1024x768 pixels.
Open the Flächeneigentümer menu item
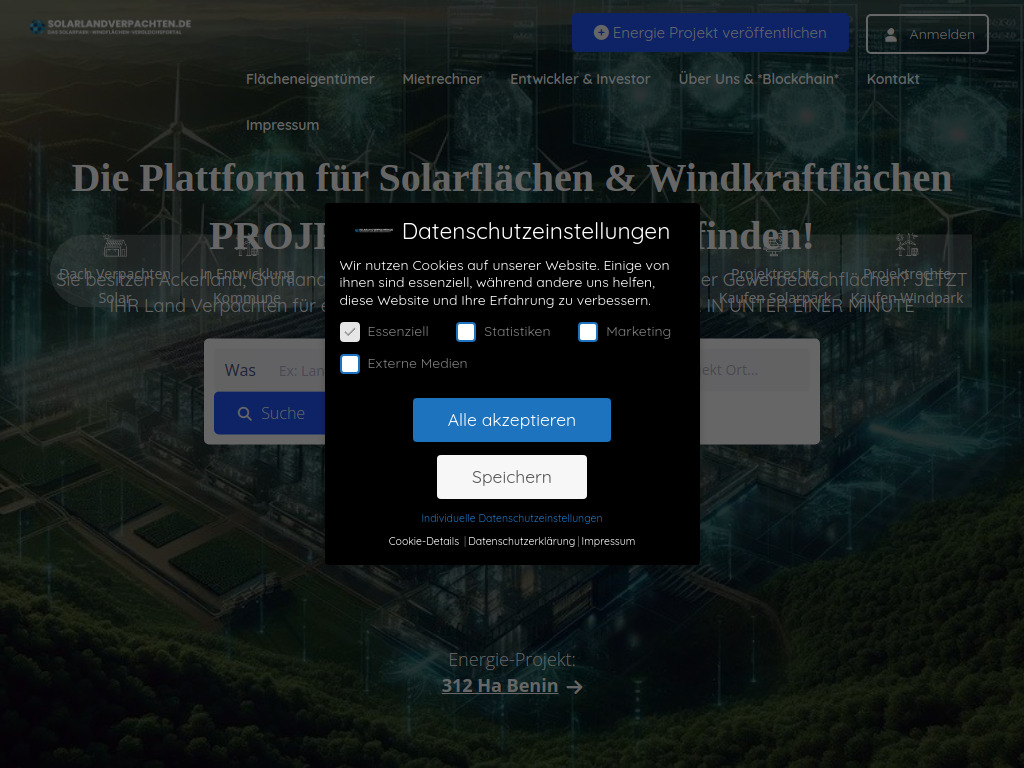310,78
